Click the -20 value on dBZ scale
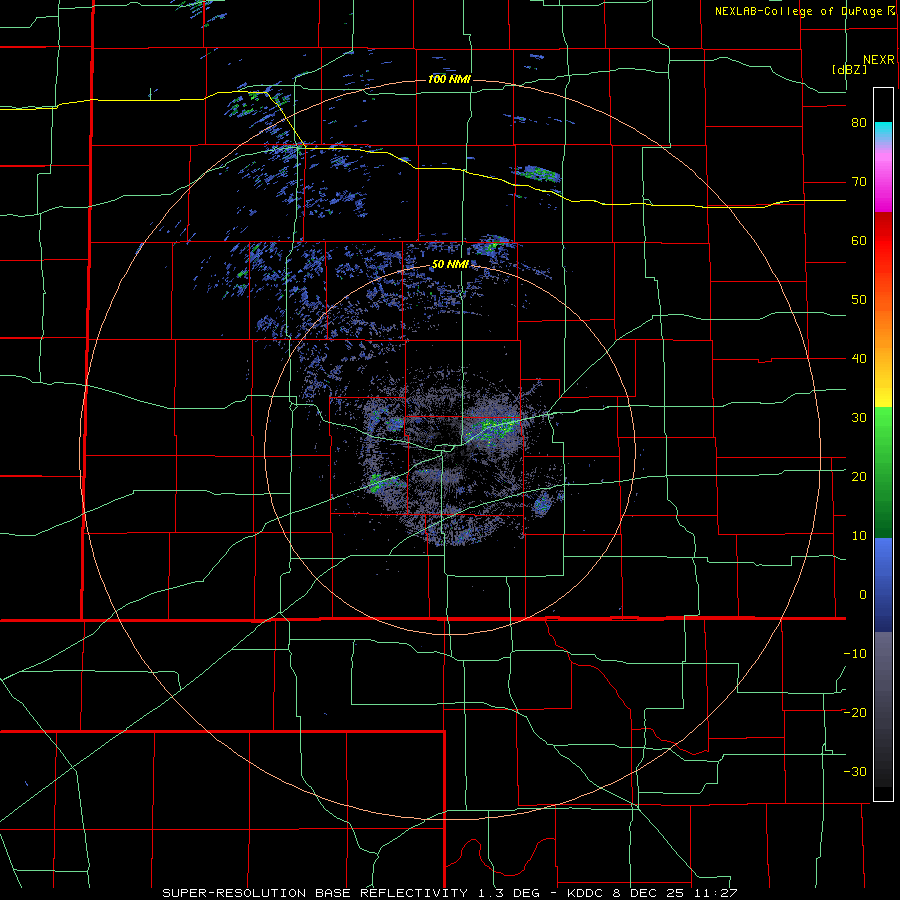 (x=855, y=712)
